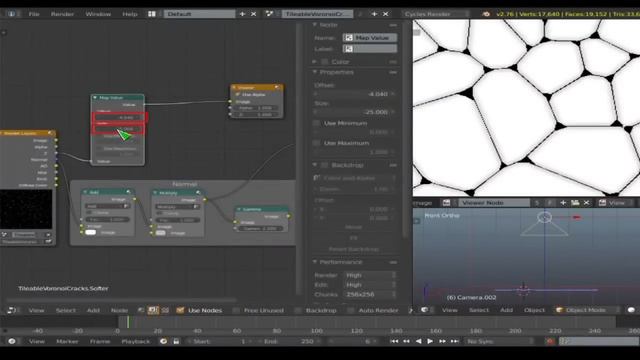Open the 3D view Object menu
The width and height of the screenshot is (640, 360).
[534, 310]
